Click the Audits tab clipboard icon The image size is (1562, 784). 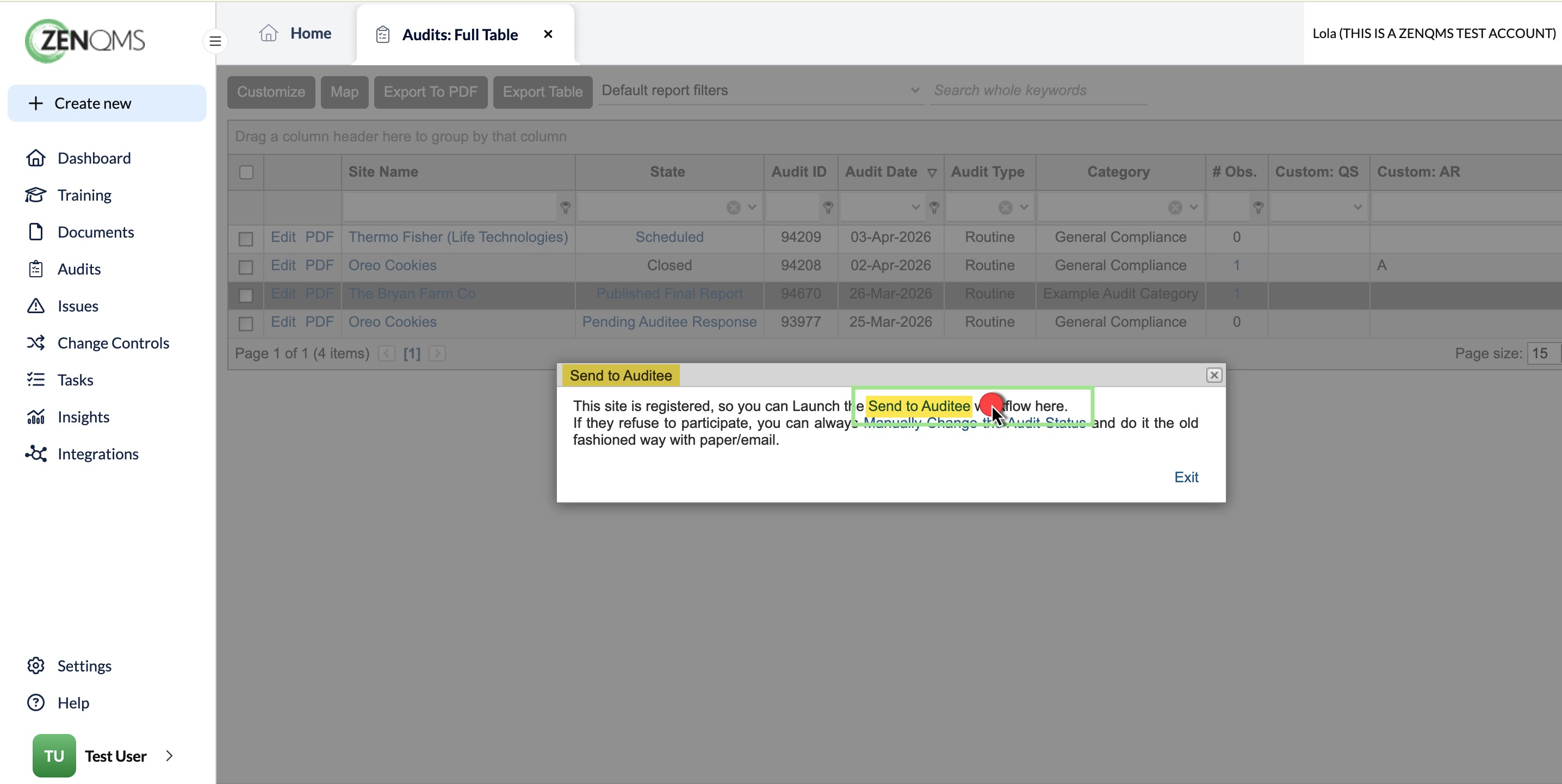point(383,35)
